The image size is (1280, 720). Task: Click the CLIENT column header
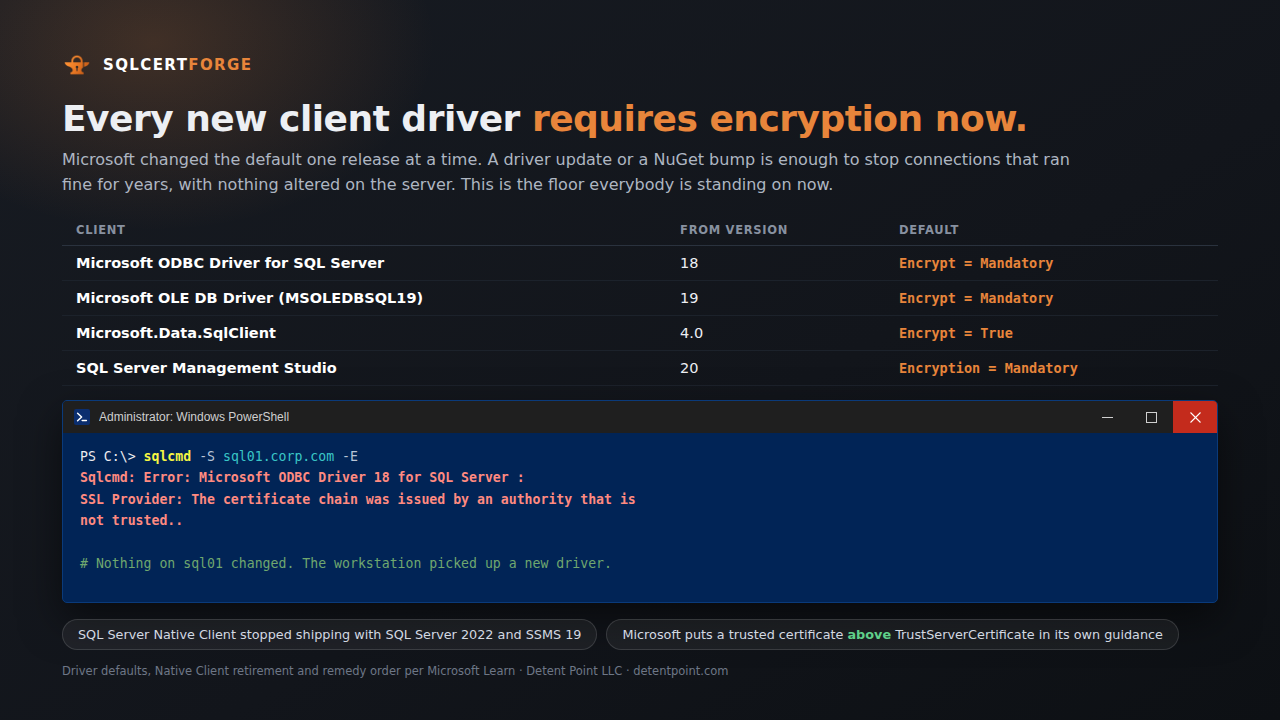101,230
